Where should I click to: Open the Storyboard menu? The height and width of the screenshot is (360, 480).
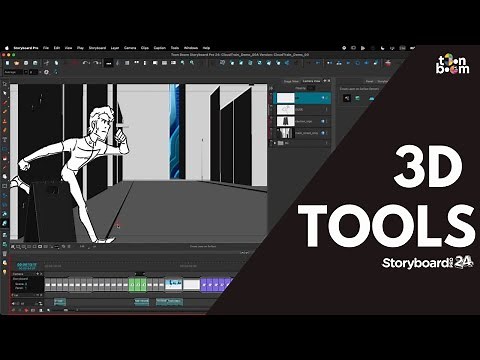pos(97,48)
